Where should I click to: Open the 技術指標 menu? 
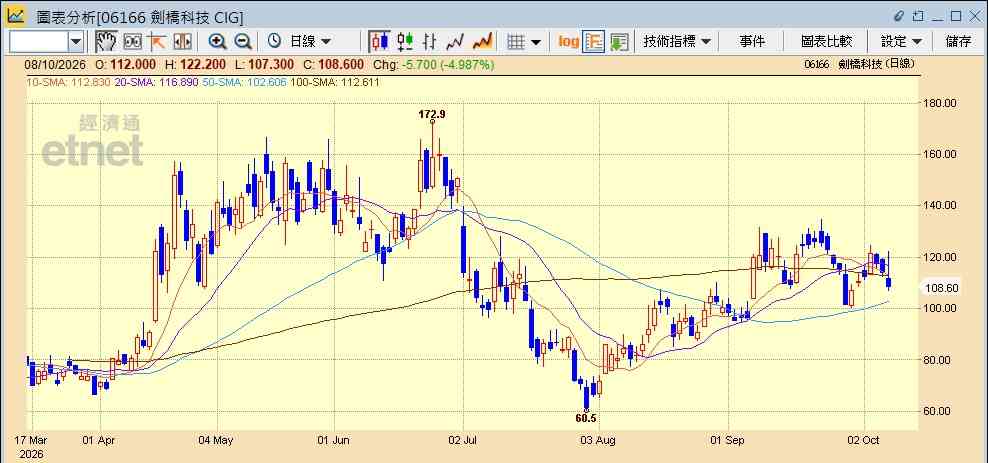[677, 42]
